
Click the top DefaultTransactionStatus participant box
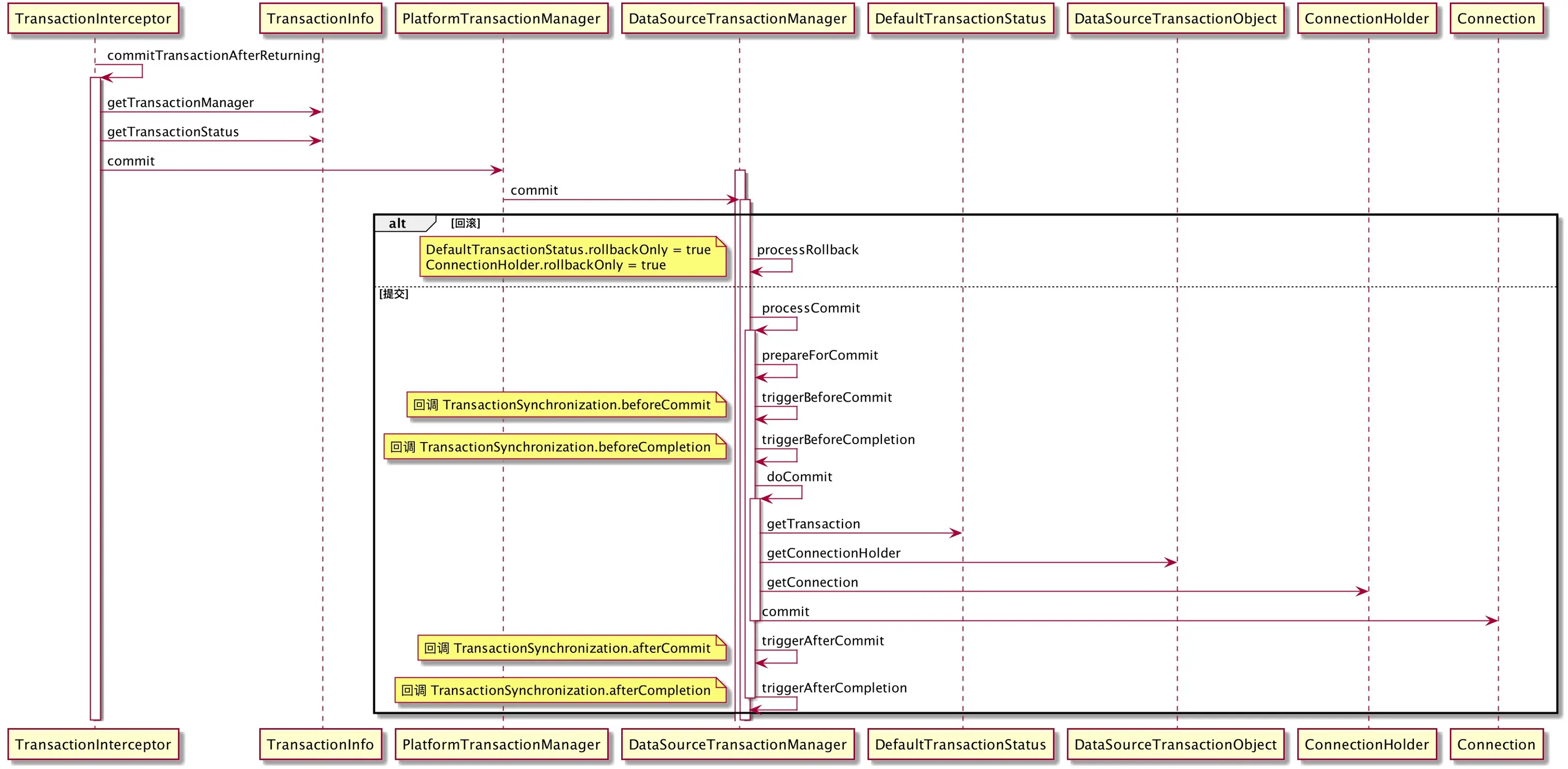point(960,19)
